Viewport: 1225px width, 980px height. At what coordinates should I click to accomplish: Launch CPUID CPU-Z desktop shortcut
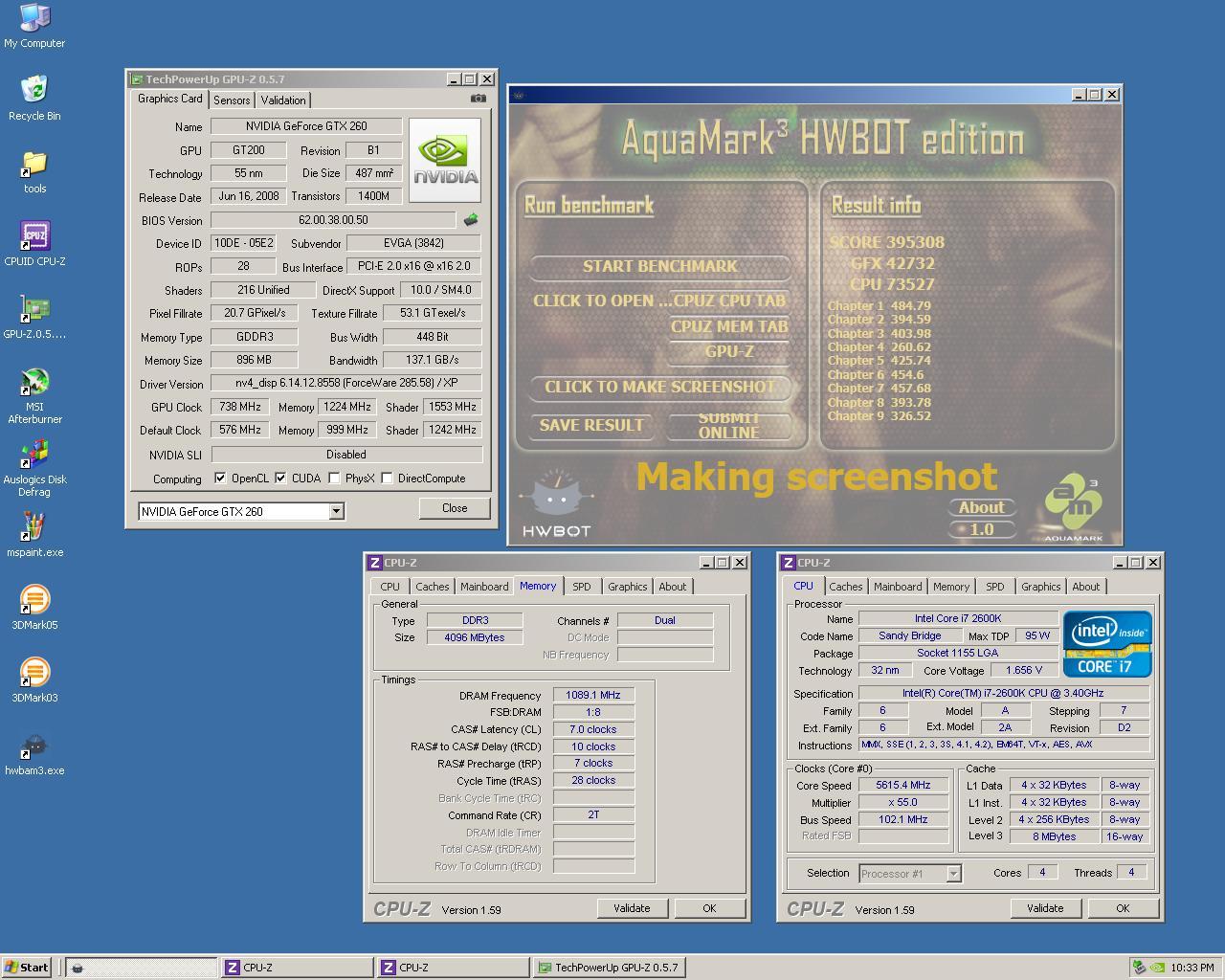point(34,243)
